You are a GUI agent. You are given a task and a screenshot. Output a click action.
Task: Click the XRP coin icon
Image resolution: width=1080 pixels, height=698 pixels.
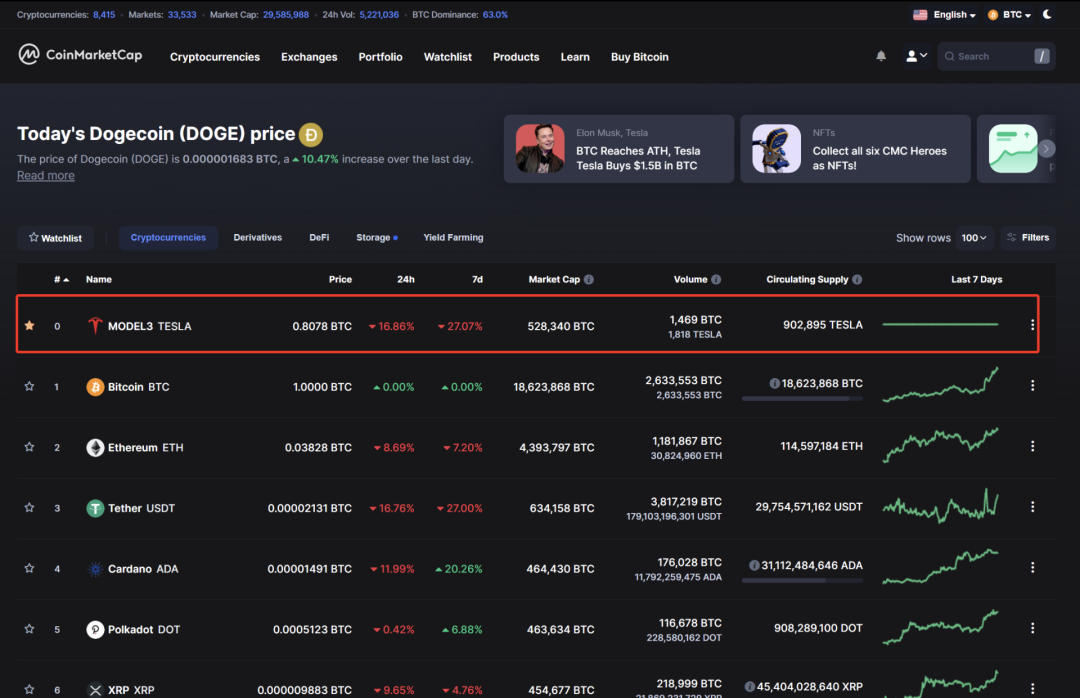(95, 689)
